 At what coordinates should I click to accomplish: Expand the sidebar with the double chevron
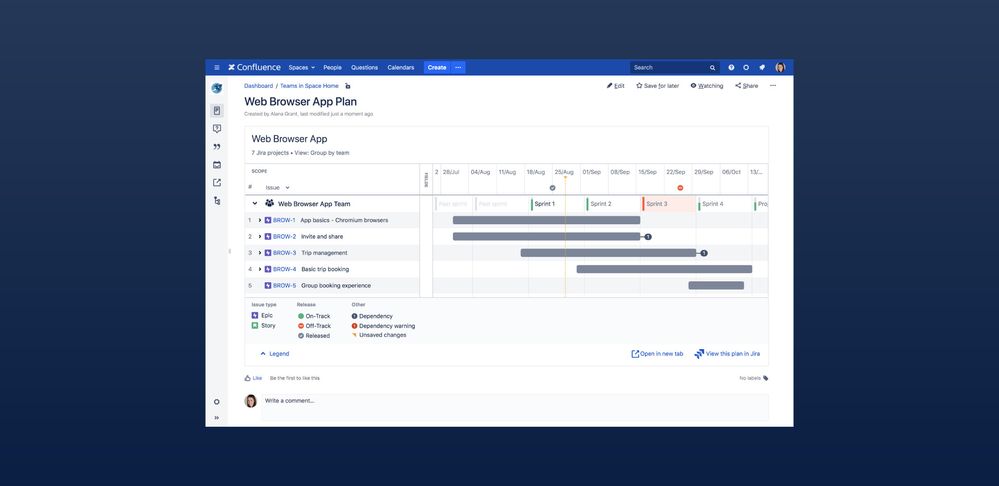point(217,418)
